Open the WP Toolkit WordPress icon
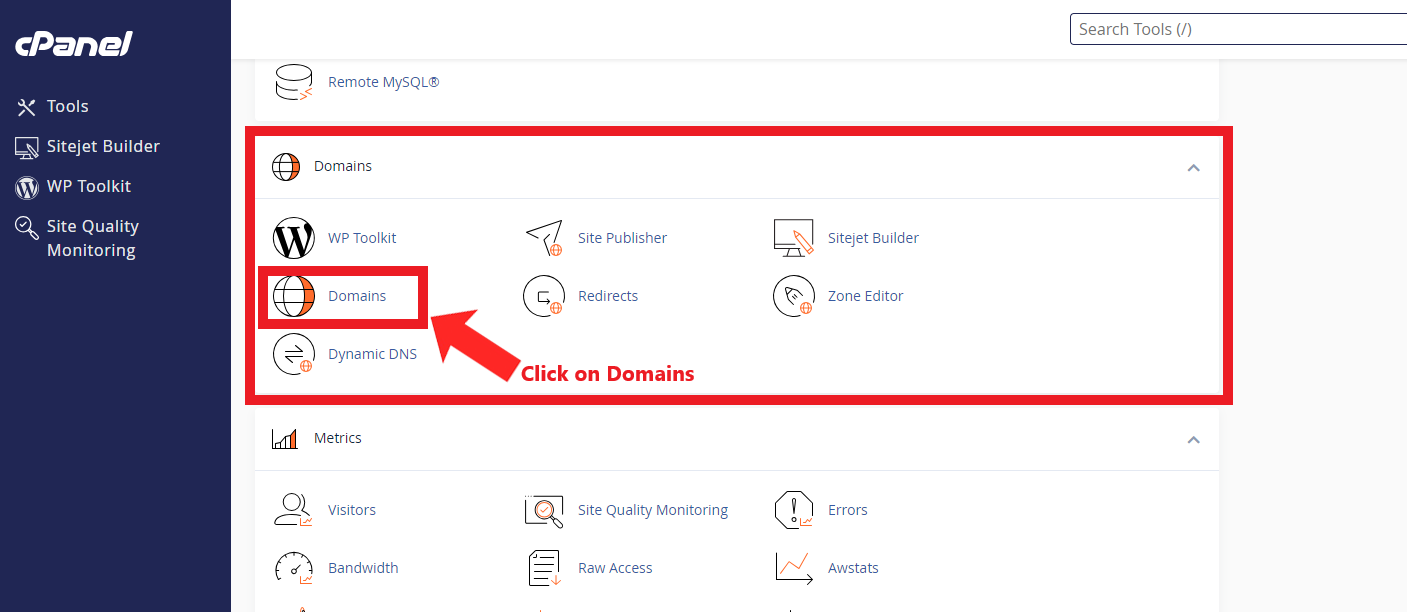 coord(294,238)
